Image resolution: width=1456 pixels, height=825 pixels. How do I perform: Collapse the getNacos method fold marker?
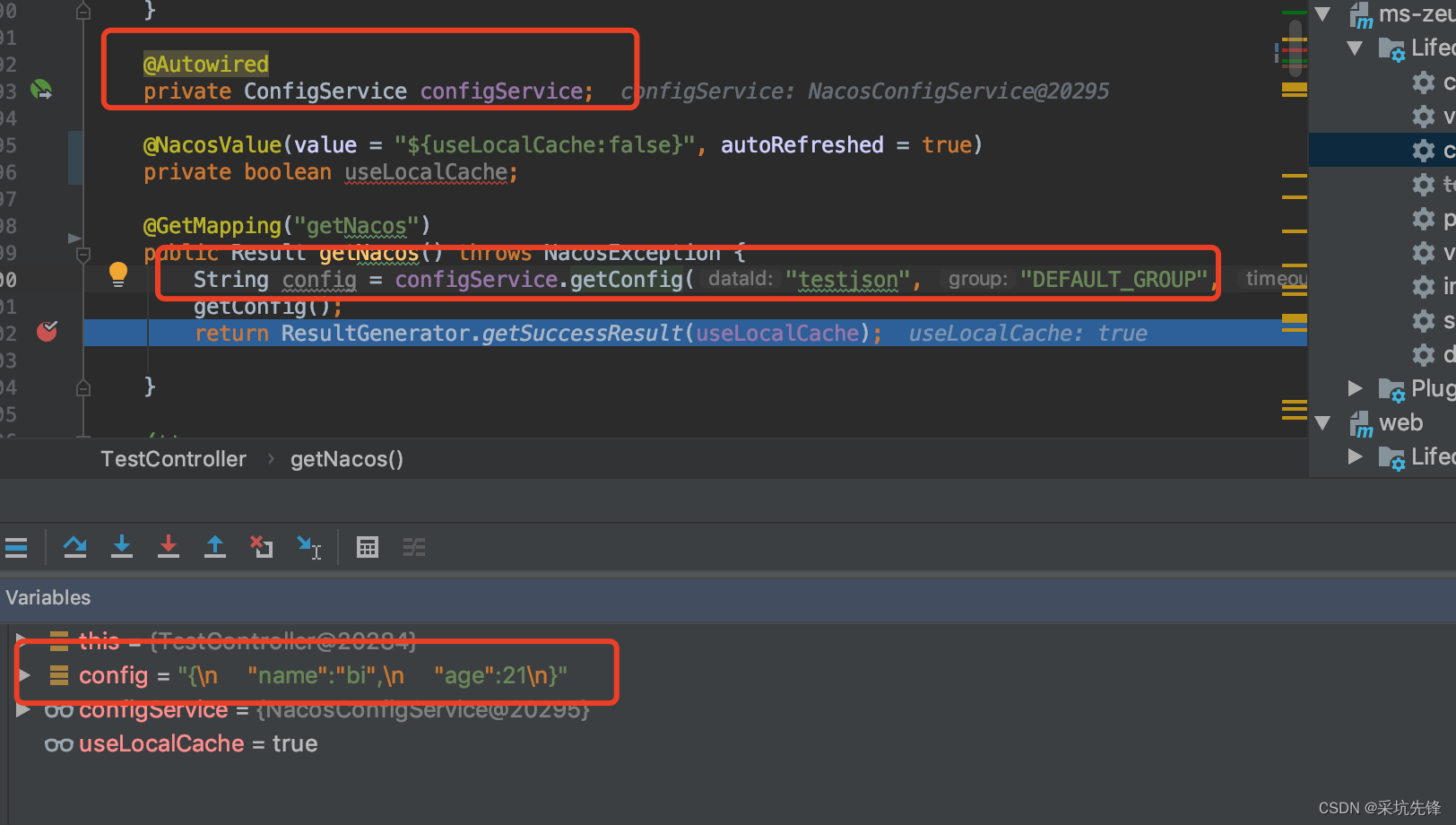(x=83, y=255)
